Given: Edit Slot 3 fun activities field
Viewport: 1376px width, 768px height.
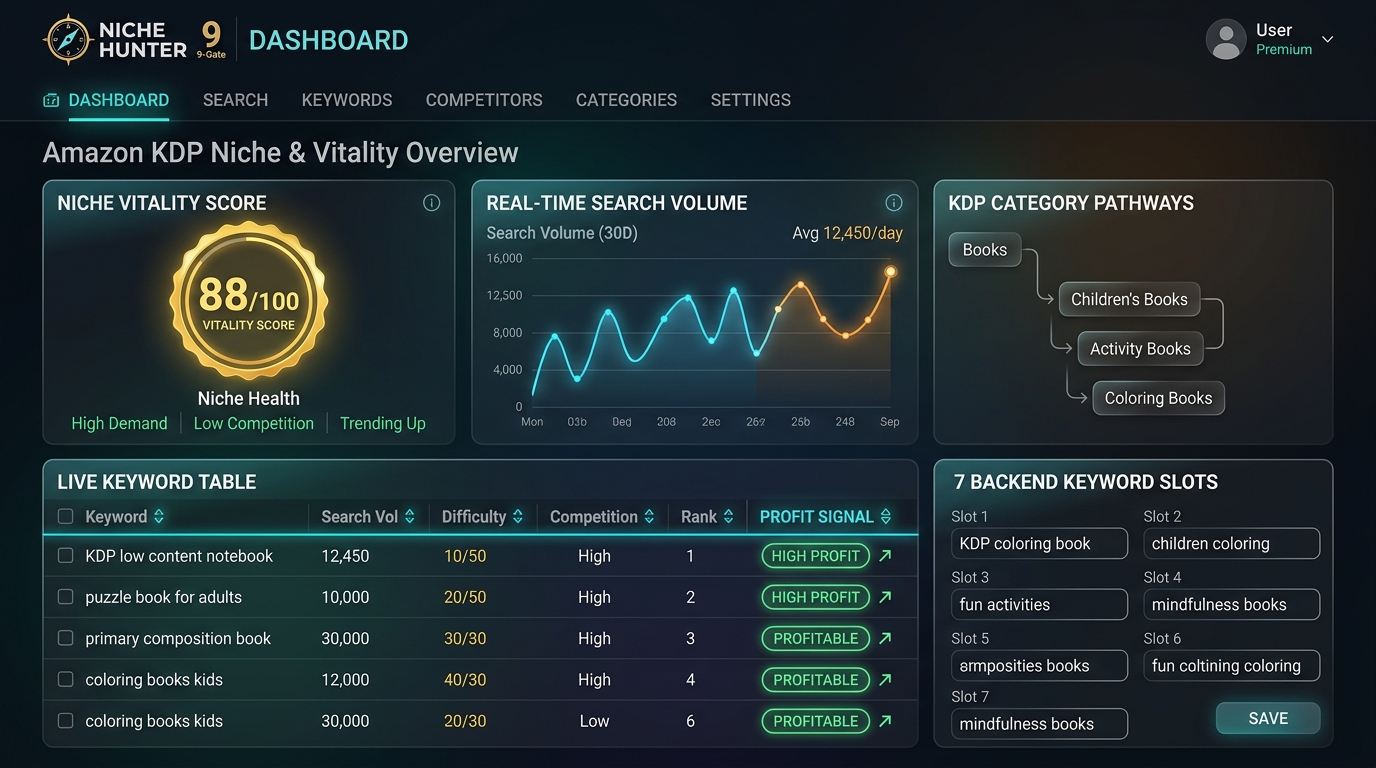Looking at the screenshot, I should click(1039, 605).
